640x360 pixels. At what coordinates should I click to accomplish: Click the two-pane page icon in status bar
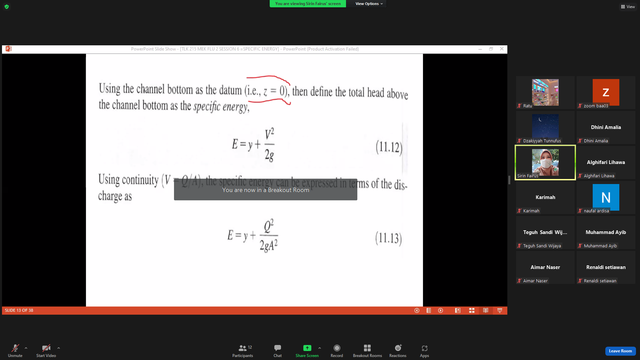coord(429,311)
